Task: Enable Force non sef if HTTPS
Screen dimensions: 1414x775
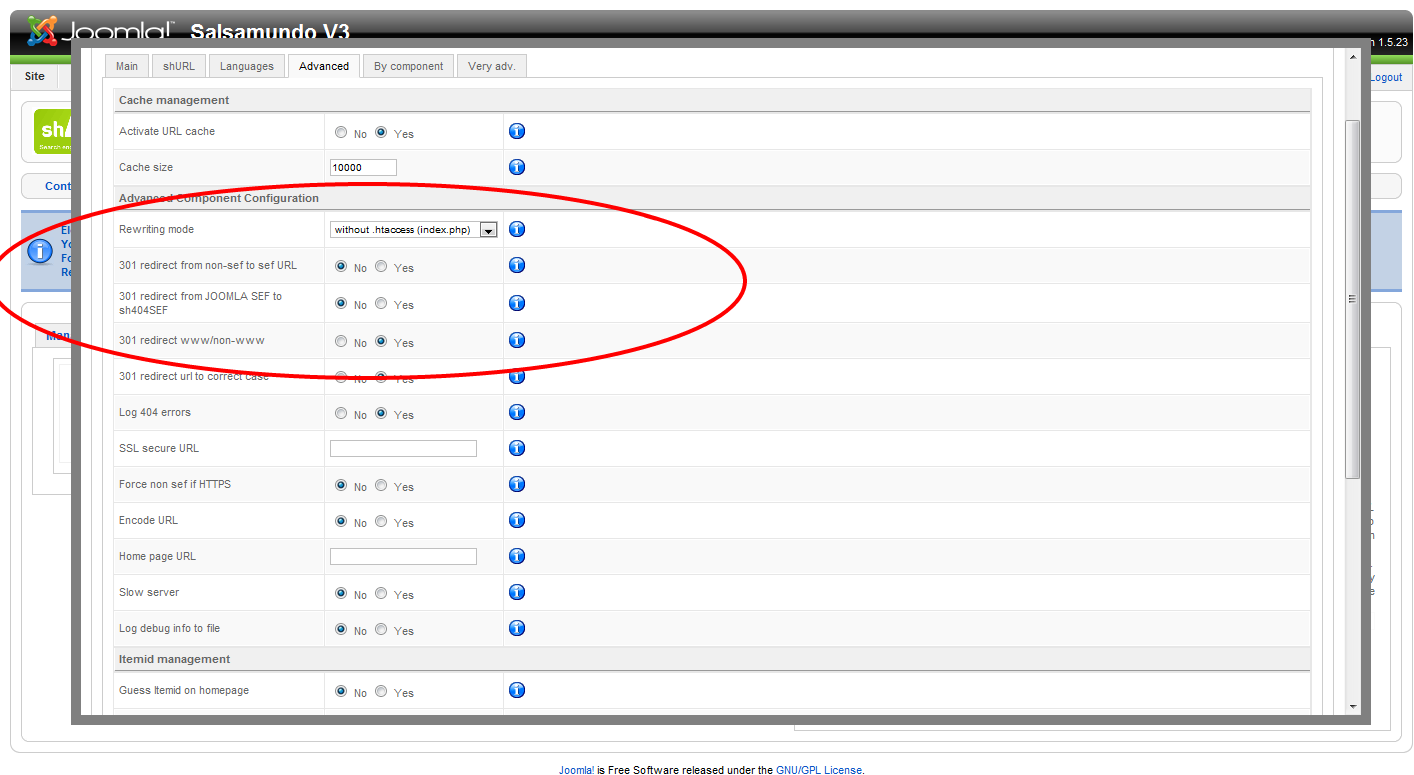Action: 381,485
